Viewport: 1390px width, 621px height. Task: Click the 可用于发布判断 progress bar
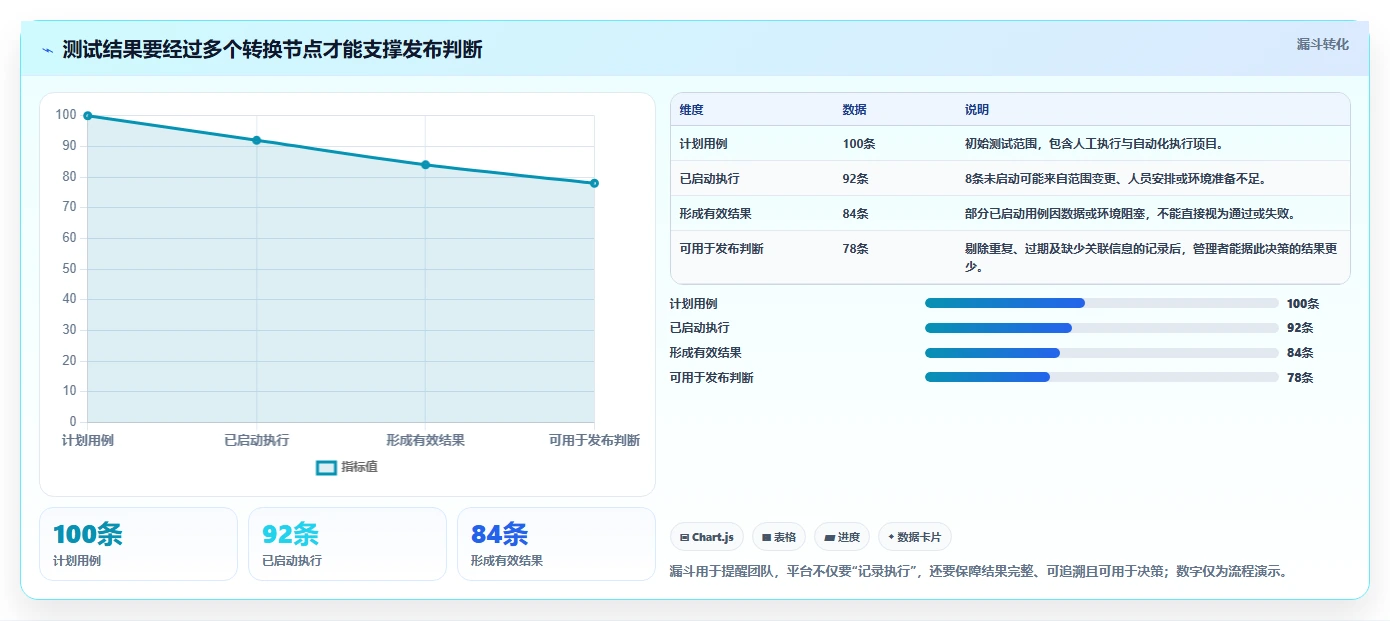click(1102, 377)
